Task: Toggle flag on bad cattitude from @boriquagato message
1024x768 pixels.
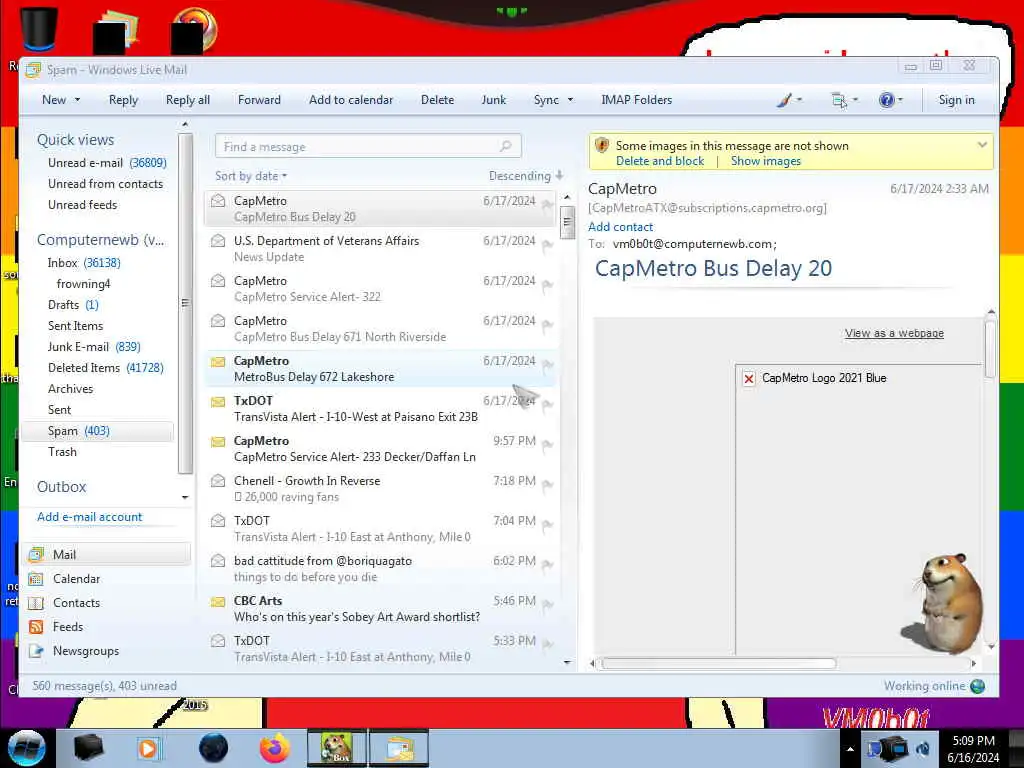Action: coord(547,565)
